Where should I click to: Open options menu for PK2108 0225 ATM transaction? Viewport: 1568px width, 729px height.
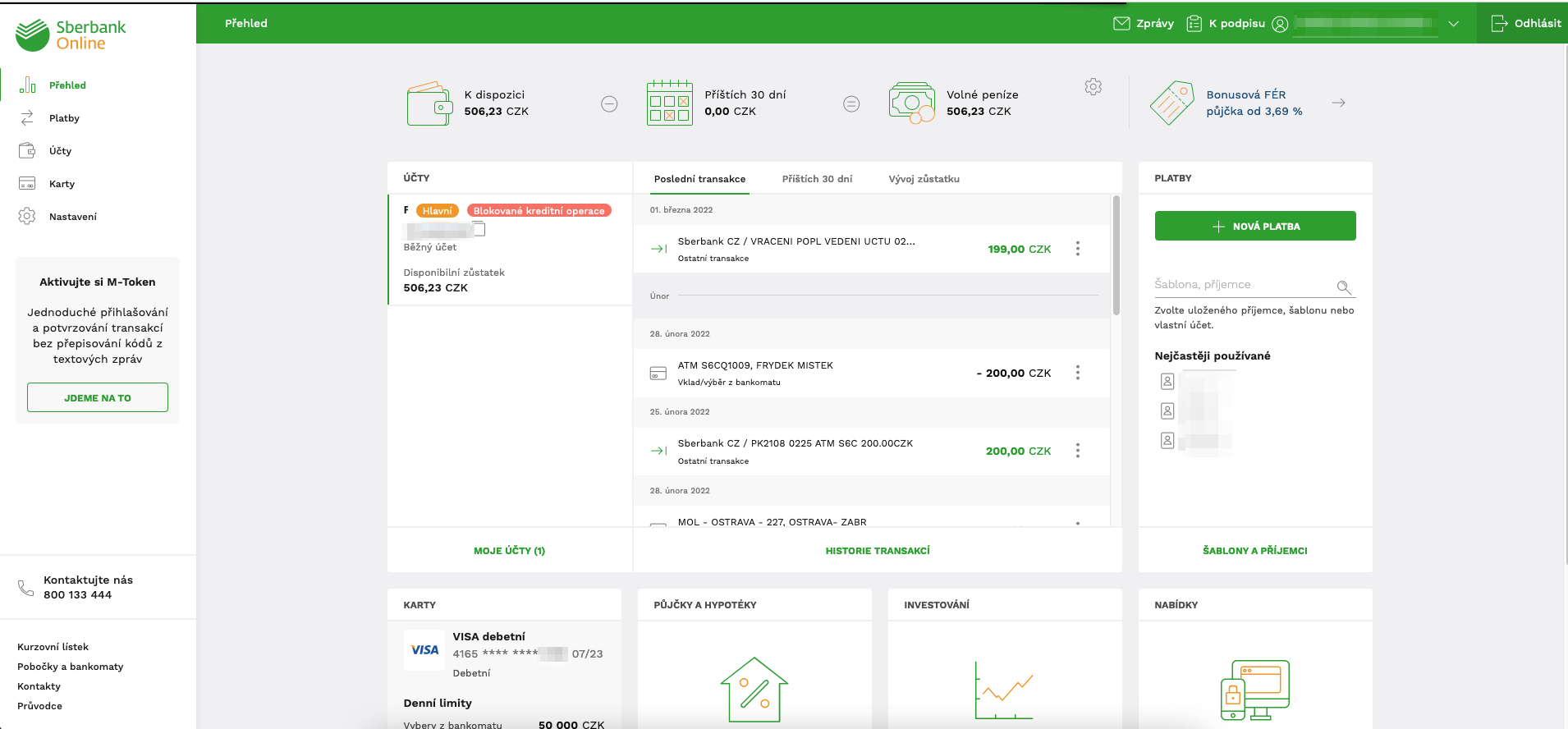coord(1077,451)
